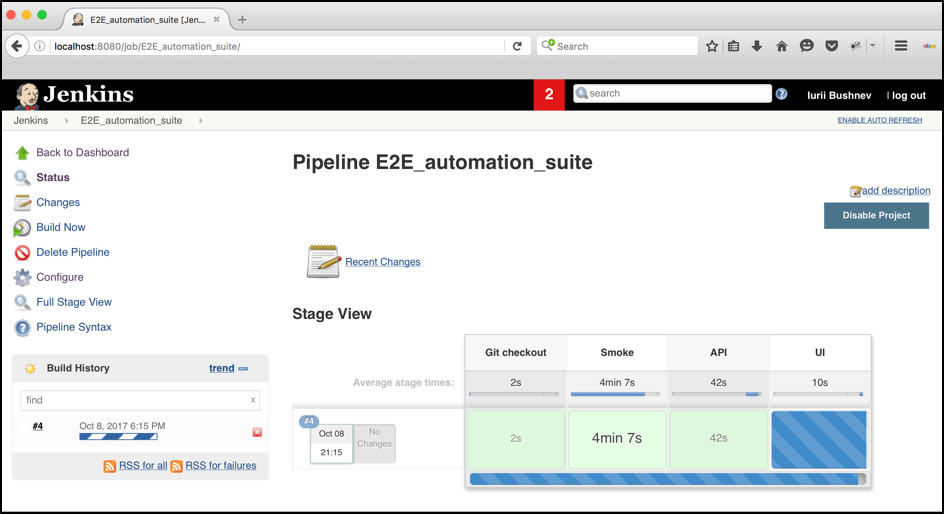
Task: Click the site info icon in address bar
Action: (40, 46)
